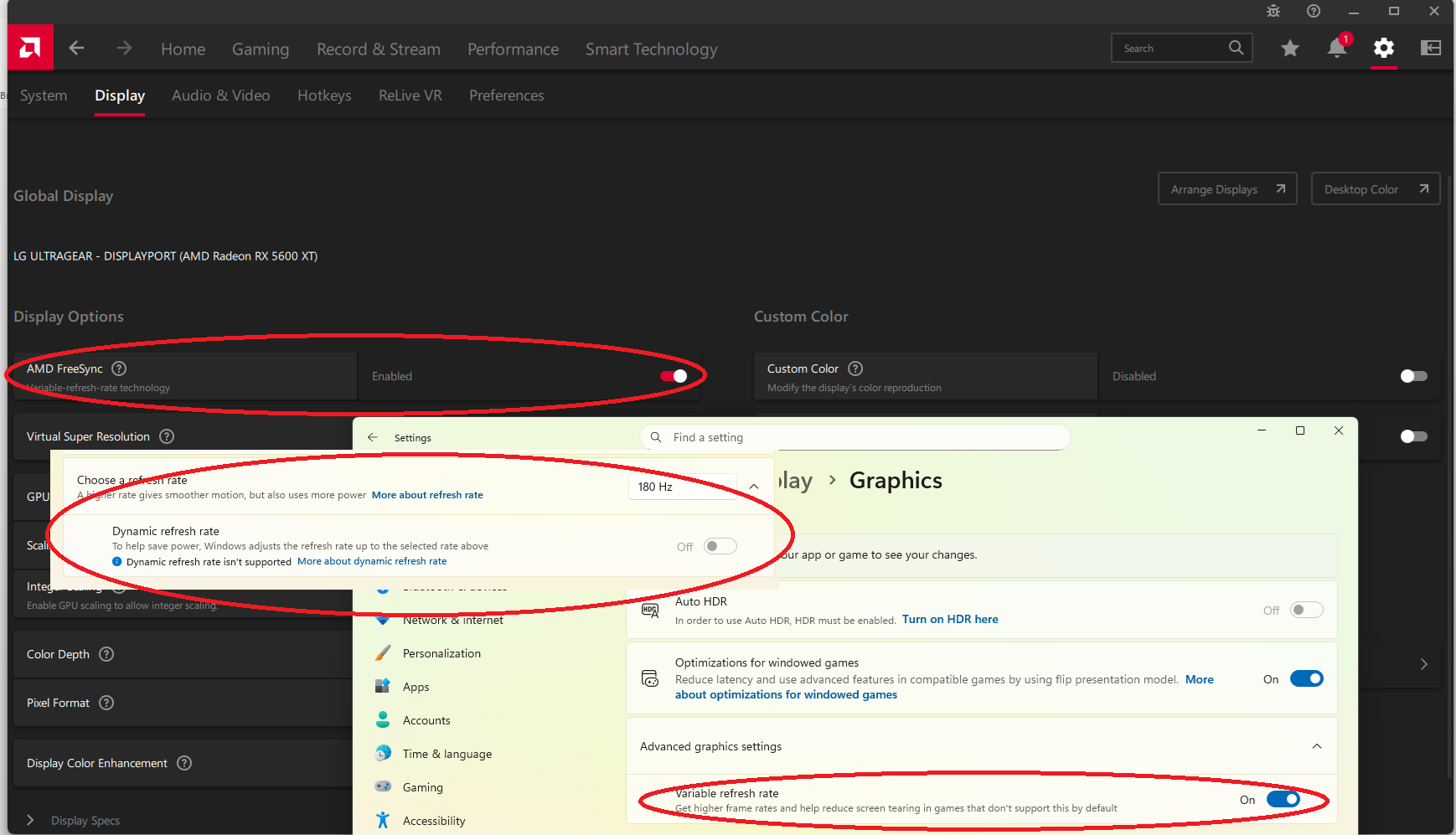Click the AMD logo home icon

pos(30,48)
